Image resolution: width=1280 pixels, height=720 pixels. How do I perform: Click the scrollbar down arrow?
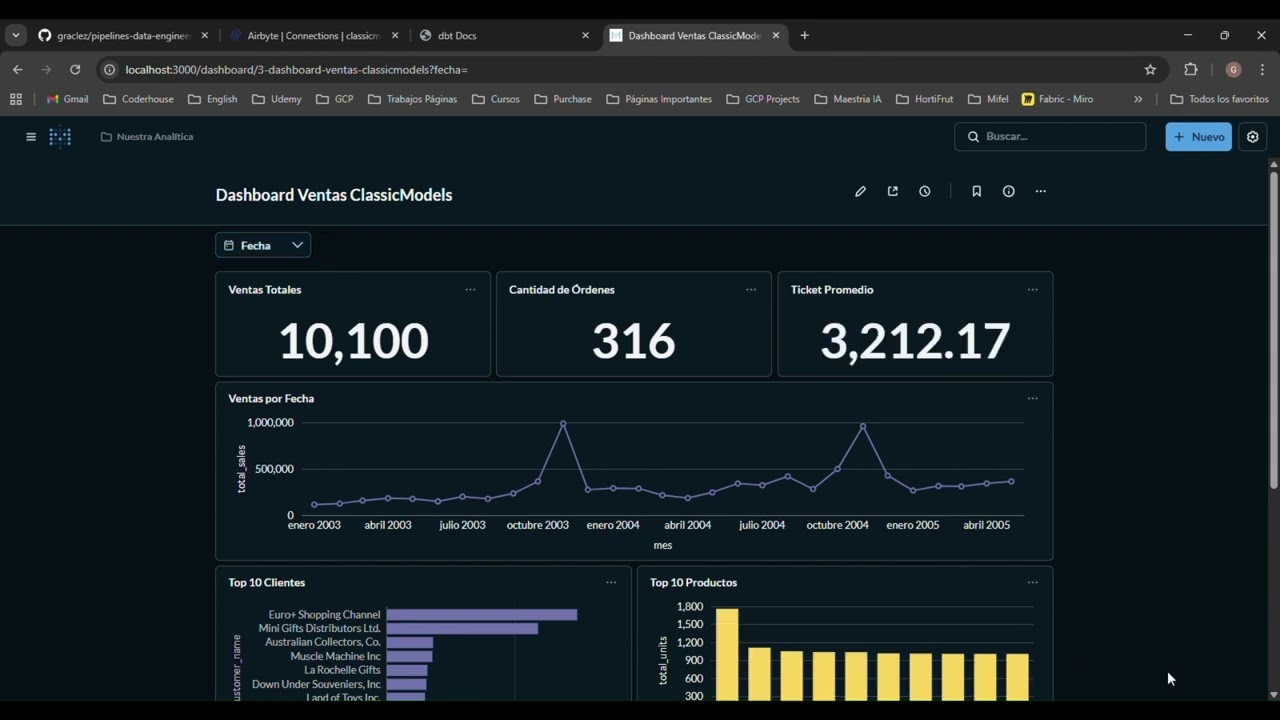tap(1273, 695)
